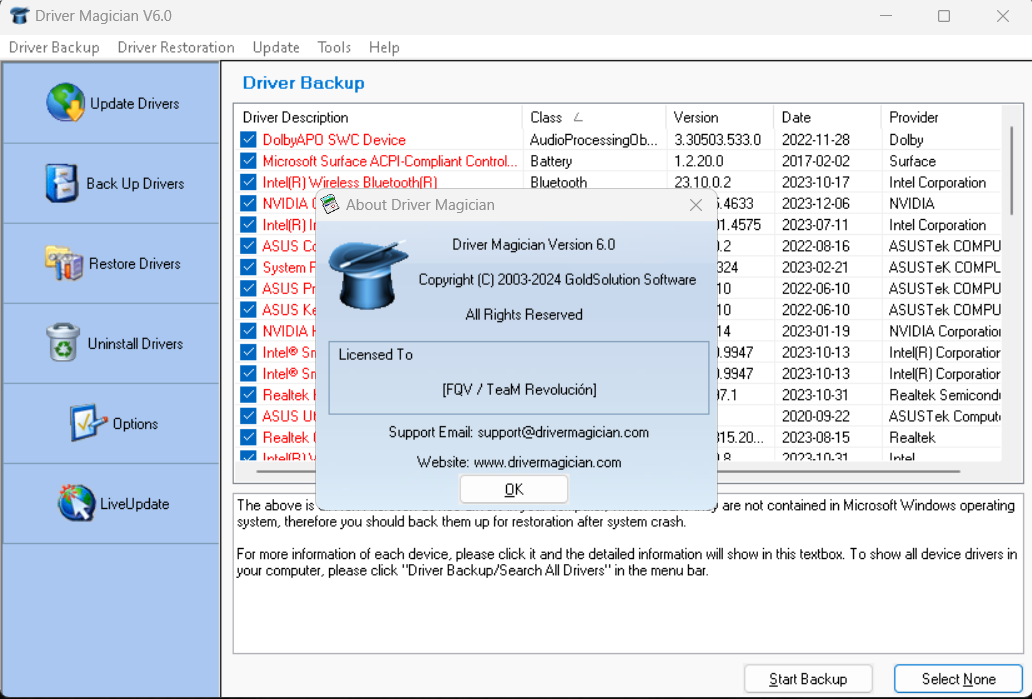
Task: Click support@drivermagician.com email text
Action: [563, 432]
